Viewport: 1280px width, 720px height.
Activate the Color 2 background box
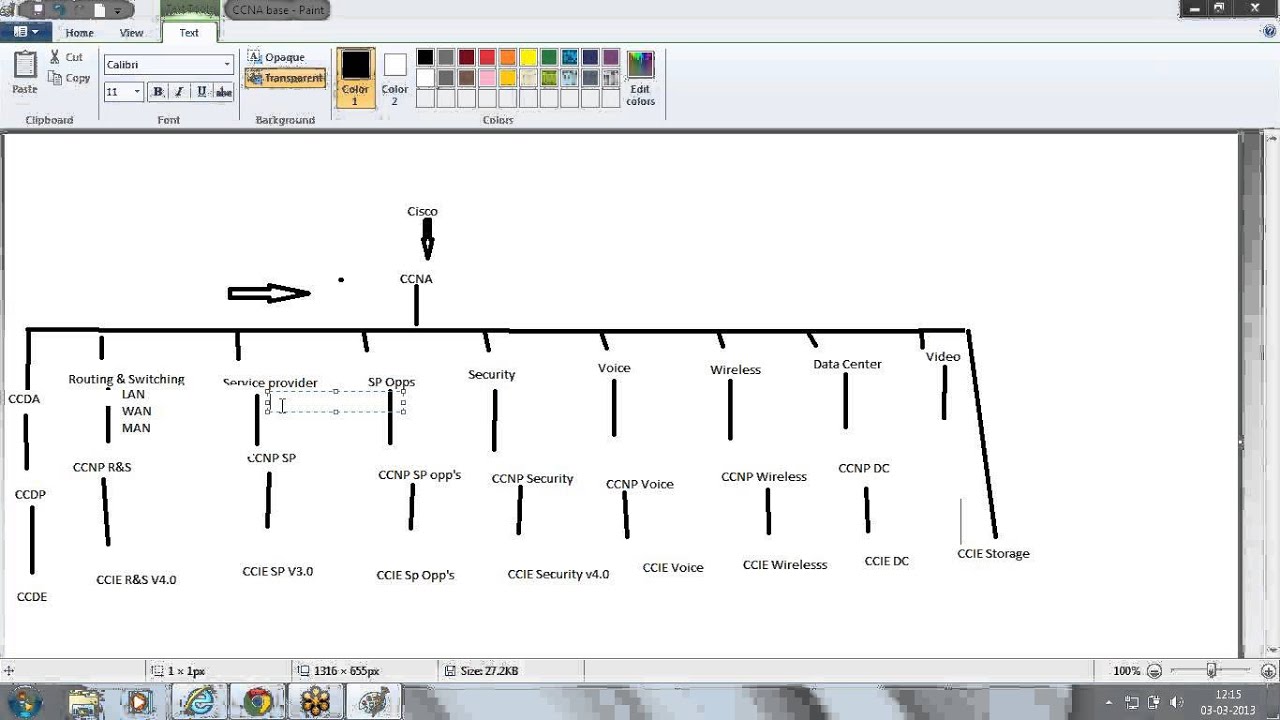pyautogui.click(x=395, y=77)
